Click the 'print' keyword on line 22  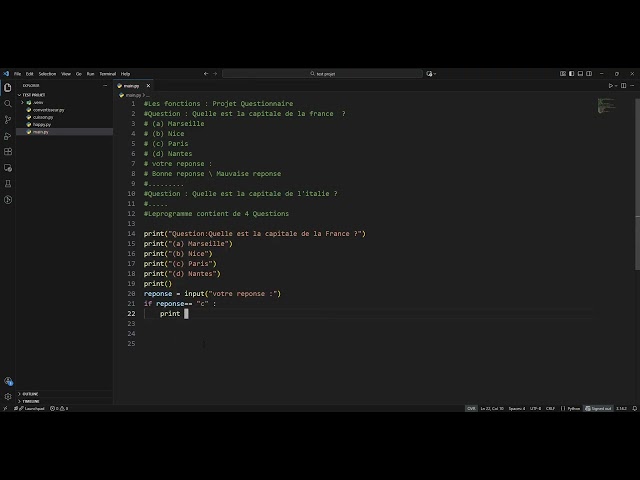[170, 313]
